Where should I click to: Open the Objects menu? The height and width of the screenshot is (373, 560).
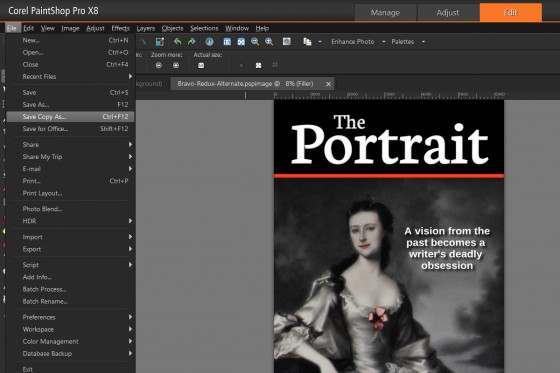(172, 28)
